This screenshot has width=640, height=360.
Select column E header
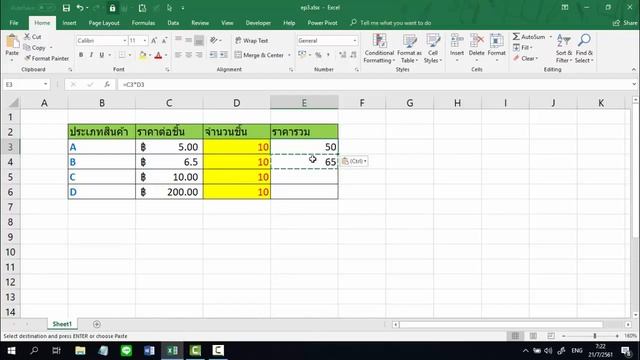pyautogui.click(x=304, y=103)
